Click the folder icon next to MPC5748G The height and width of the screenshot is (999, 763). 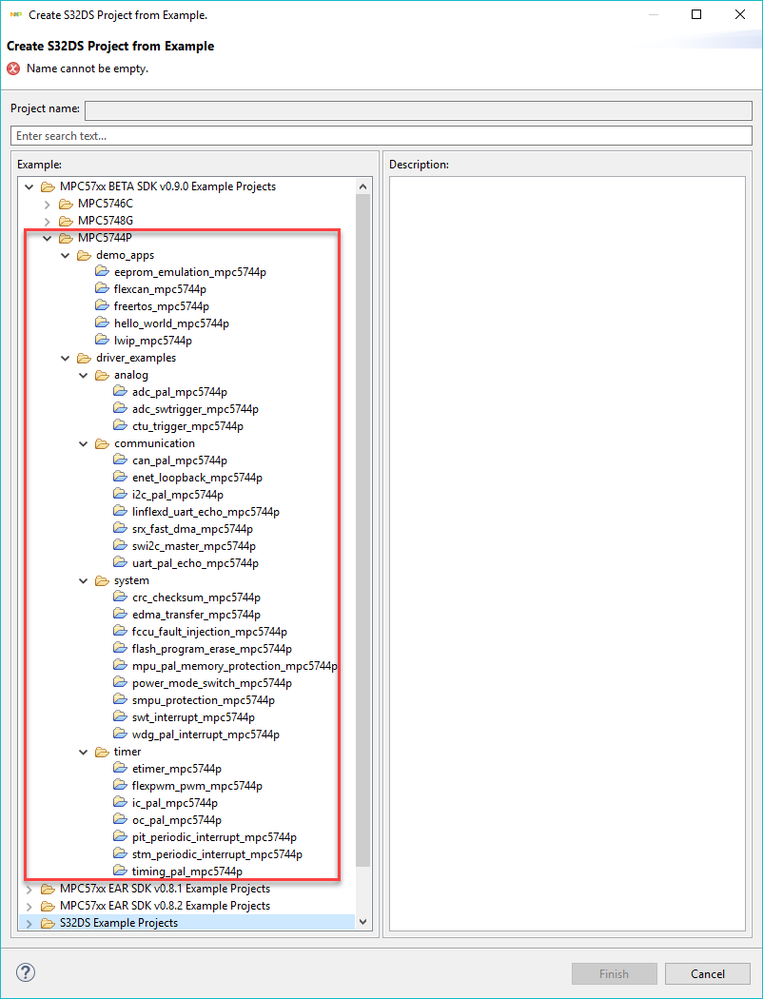66,221
